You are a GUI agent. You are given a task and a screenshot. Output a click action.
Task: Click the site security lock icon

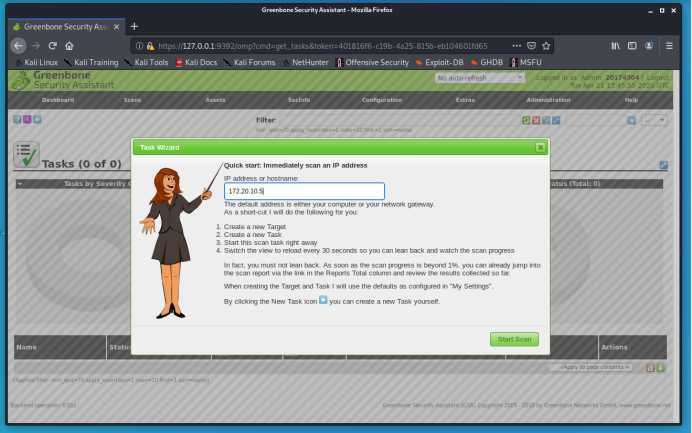point(150,46)
